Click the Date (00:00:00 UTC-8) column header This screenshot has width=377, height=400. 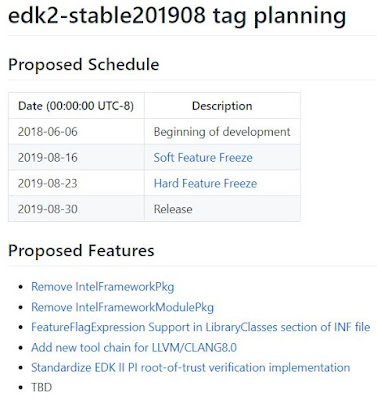[x=76, y=106]
